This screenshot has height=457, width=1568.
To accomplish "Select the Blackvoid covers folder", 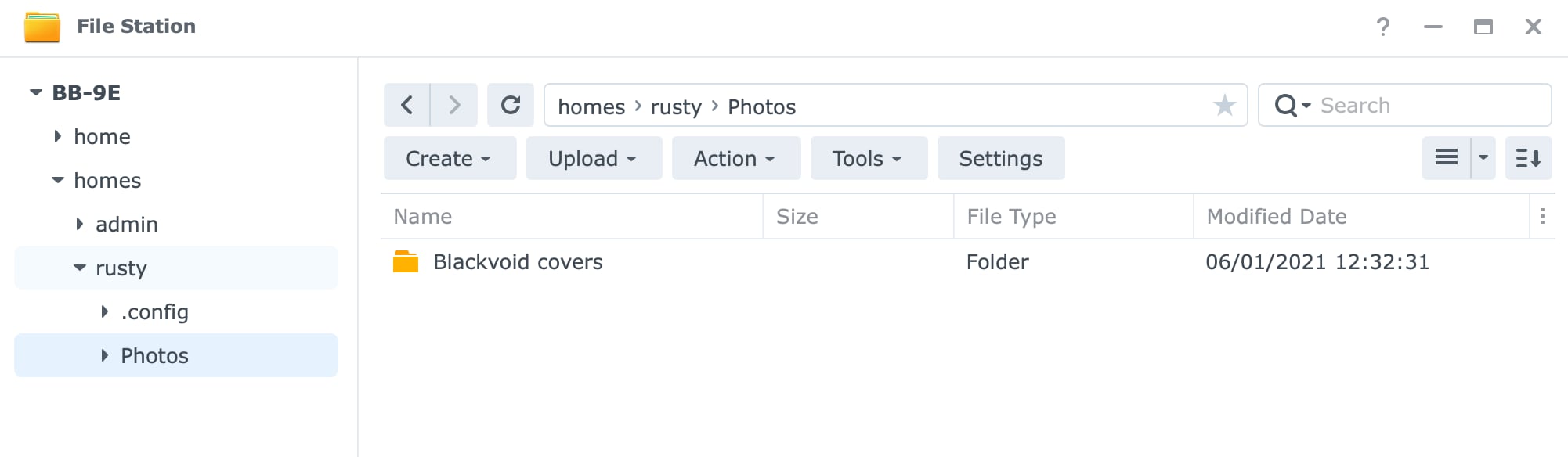I will pyautogui.click(x=967, y=261).
